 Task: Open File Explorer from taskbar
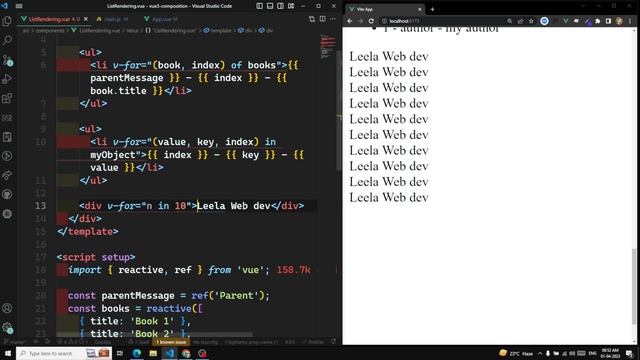pyautogui.click(x=153, y=353)
